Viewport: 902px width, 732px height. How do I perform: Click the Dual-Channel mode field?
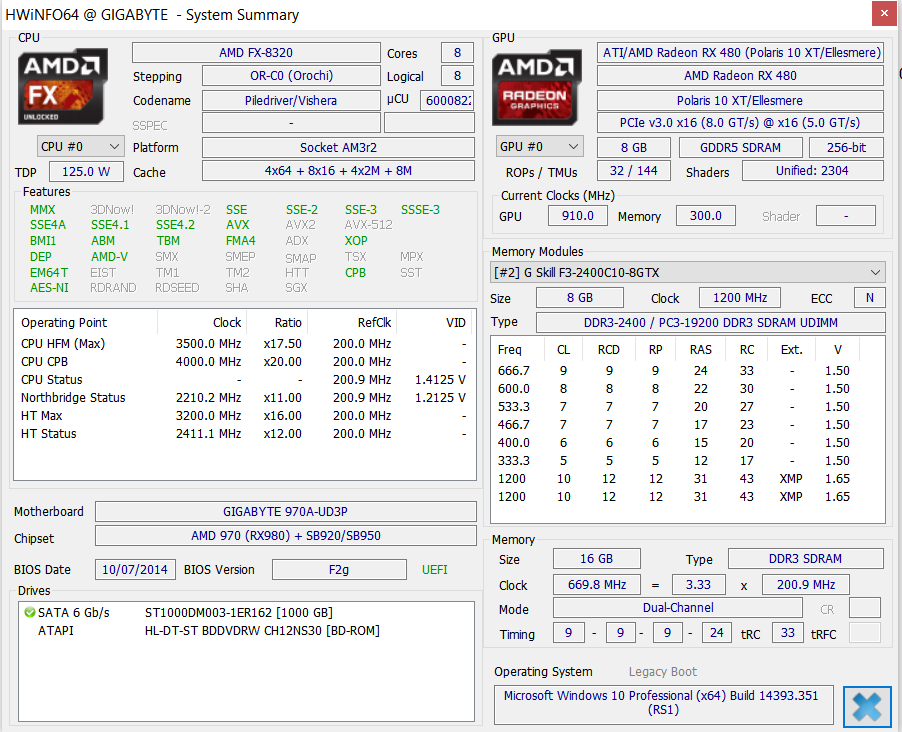tap(678, 608)
